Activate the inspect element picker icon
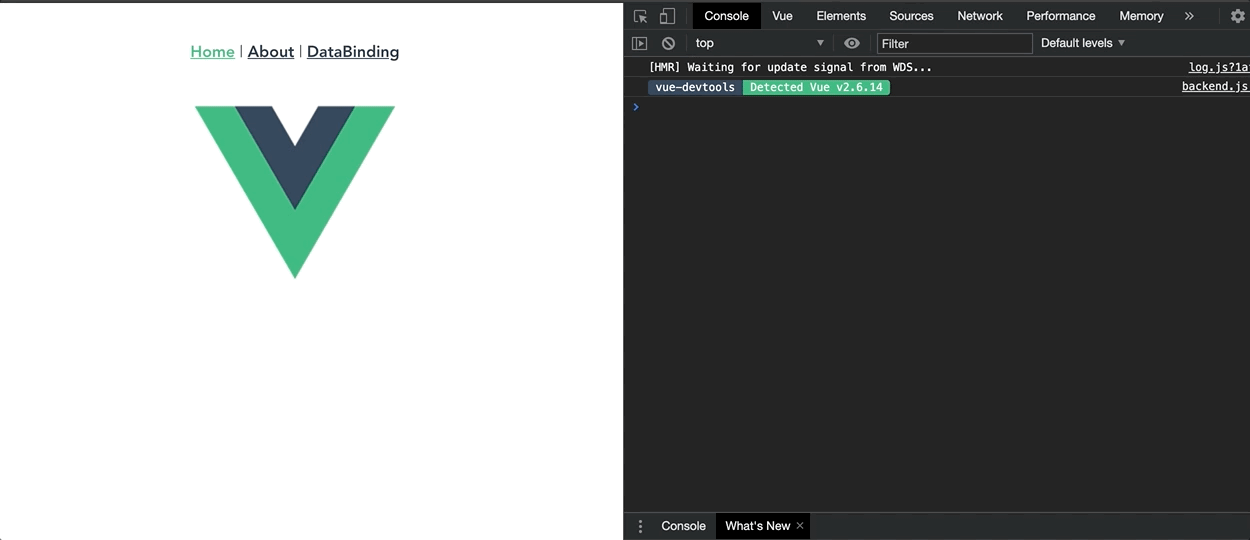Image resolution: width=1250 pixels, height=540 pixels. coord(641,16)
